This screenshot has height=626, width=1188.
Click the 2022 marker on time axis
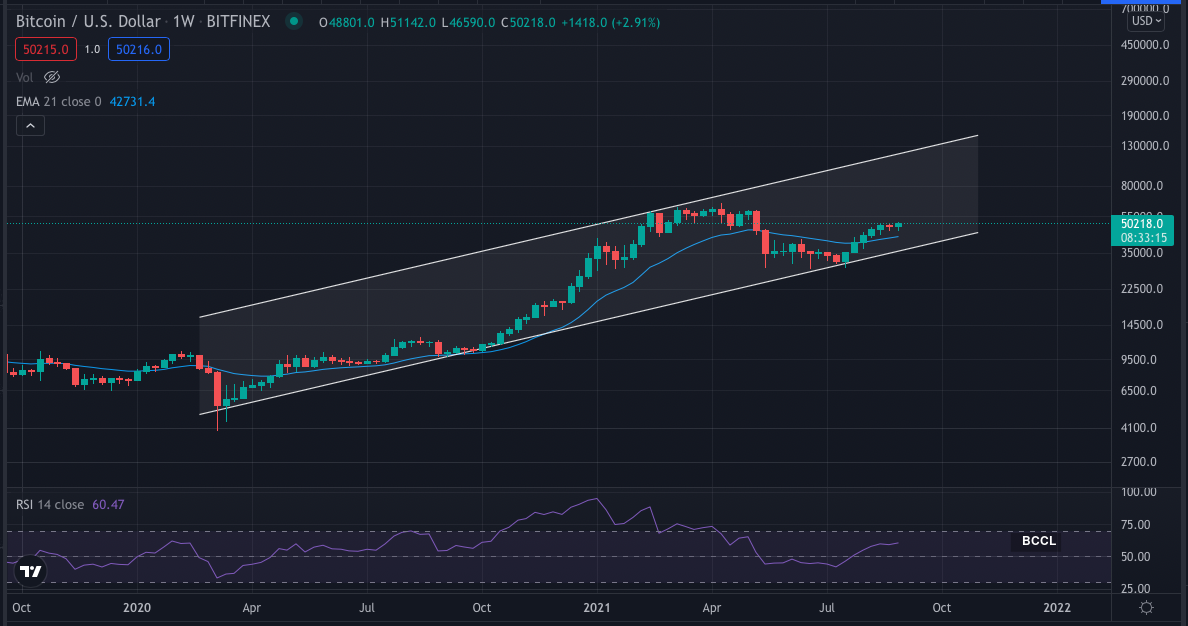click(1056, 607)
